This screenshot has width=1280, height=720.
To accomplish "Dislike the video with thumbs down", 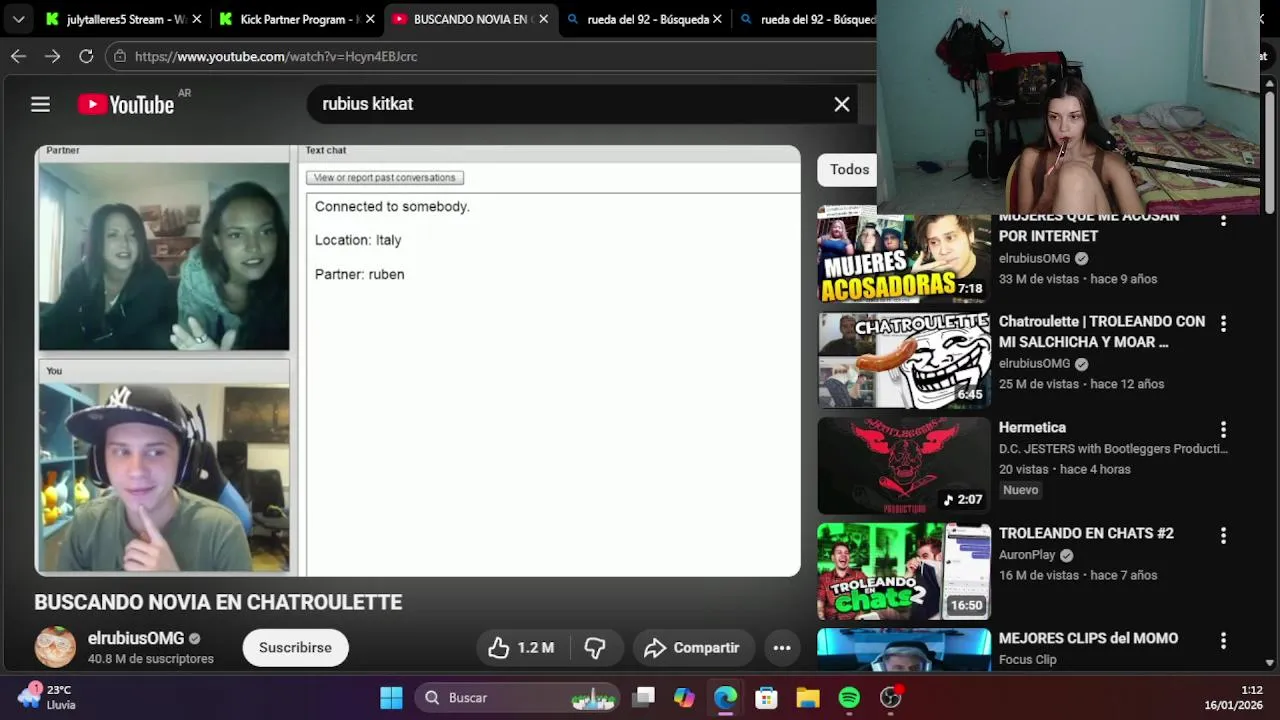I will (595, 648).
